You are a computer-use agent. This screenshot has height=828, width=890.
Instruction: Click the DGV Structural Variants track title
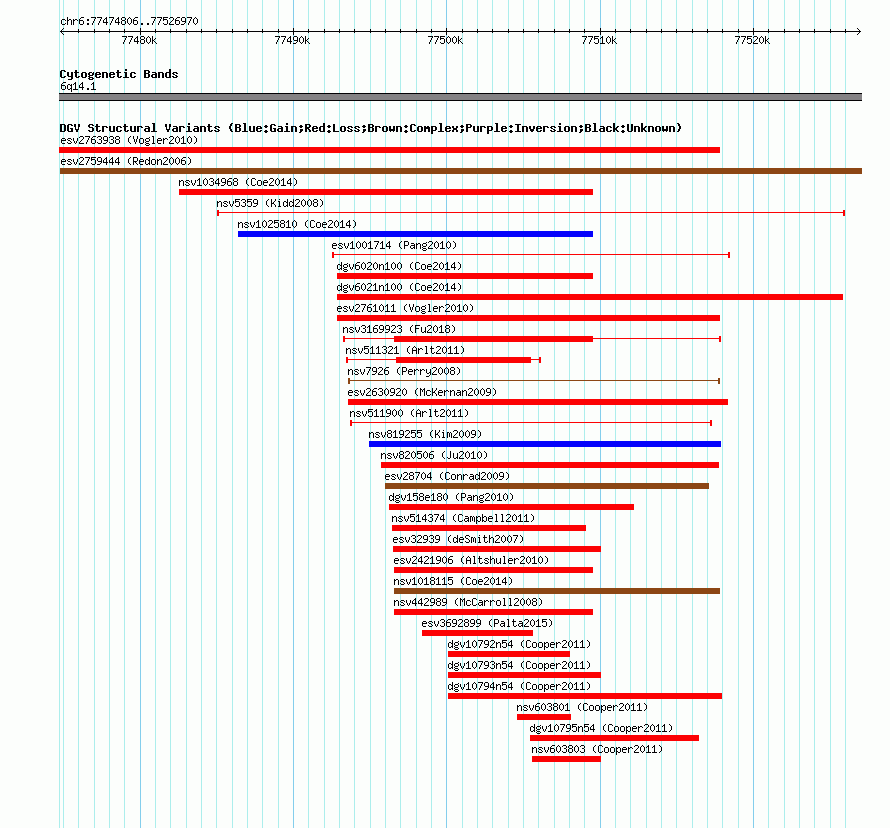coord(370,128)
